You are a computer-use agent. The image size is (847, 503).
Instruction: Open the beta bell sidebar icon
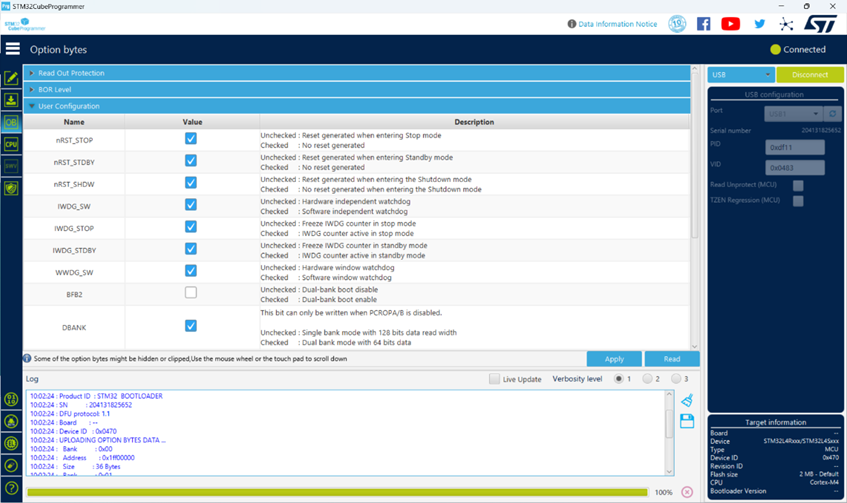coord(11,421)
